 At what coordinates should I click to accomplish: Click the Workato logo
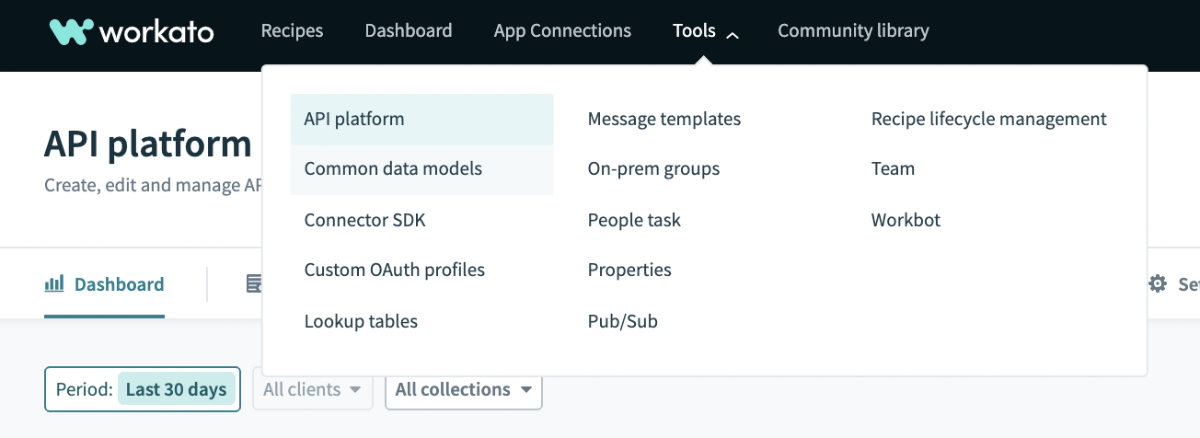(x=131, y=31)
